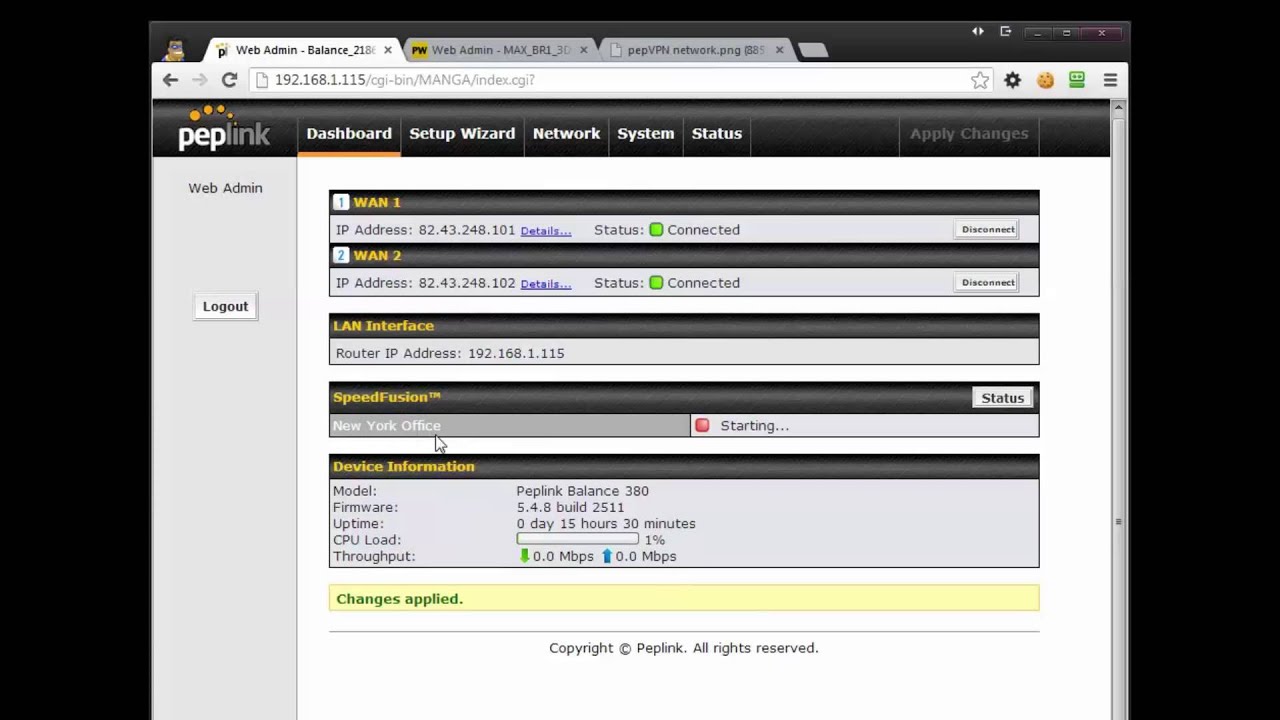Close the Web Admin - Balance tab
The height and width of the screenshot is (720, 1280).
point(387,50)
